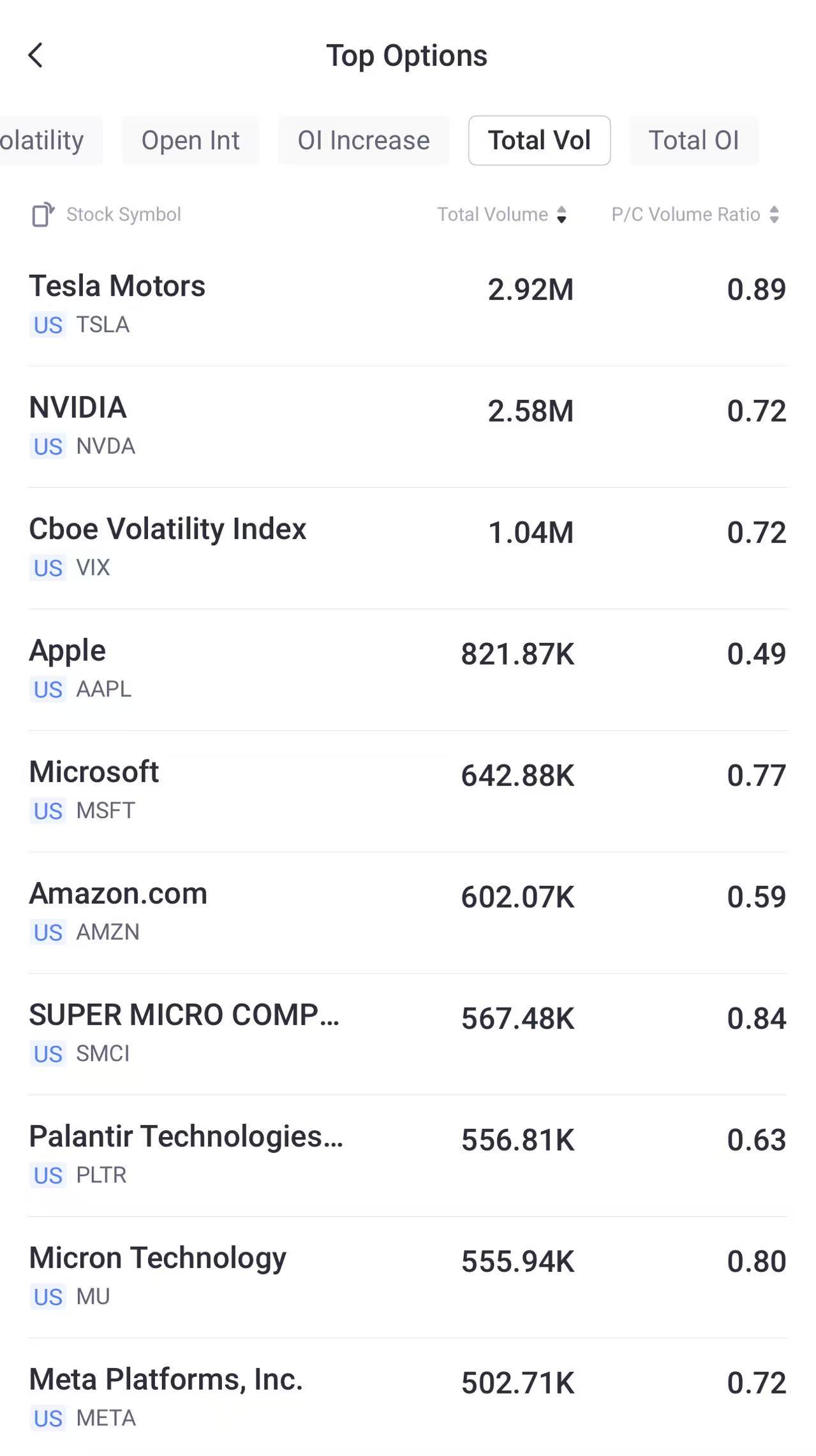Image resolution: width=816 pixels, height=1456 pixels.
Task: Tap the back arrow icon
Action: (x=36, y=55)
